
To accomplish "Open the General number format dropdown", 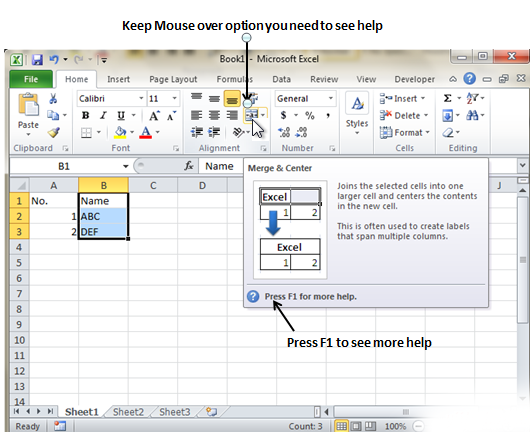I will pos(330,98).
